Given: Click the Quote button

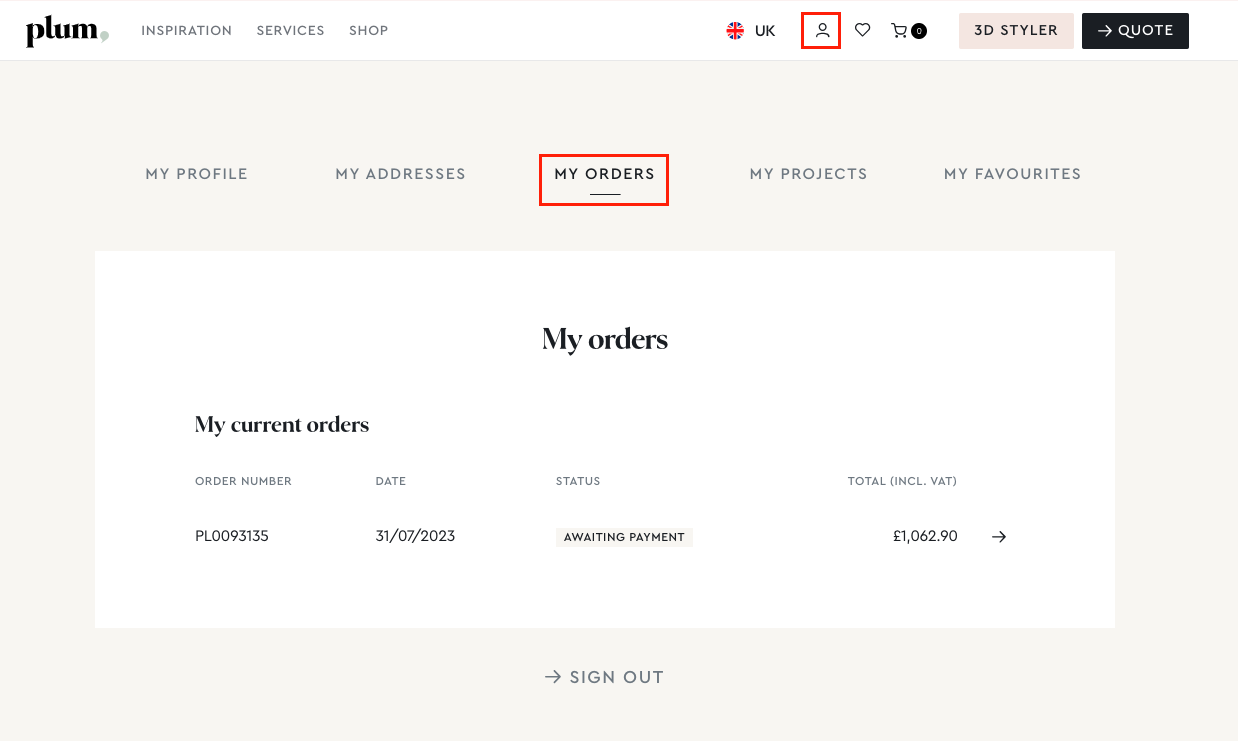Looking at the screenshot, I should click(1135, 31).
